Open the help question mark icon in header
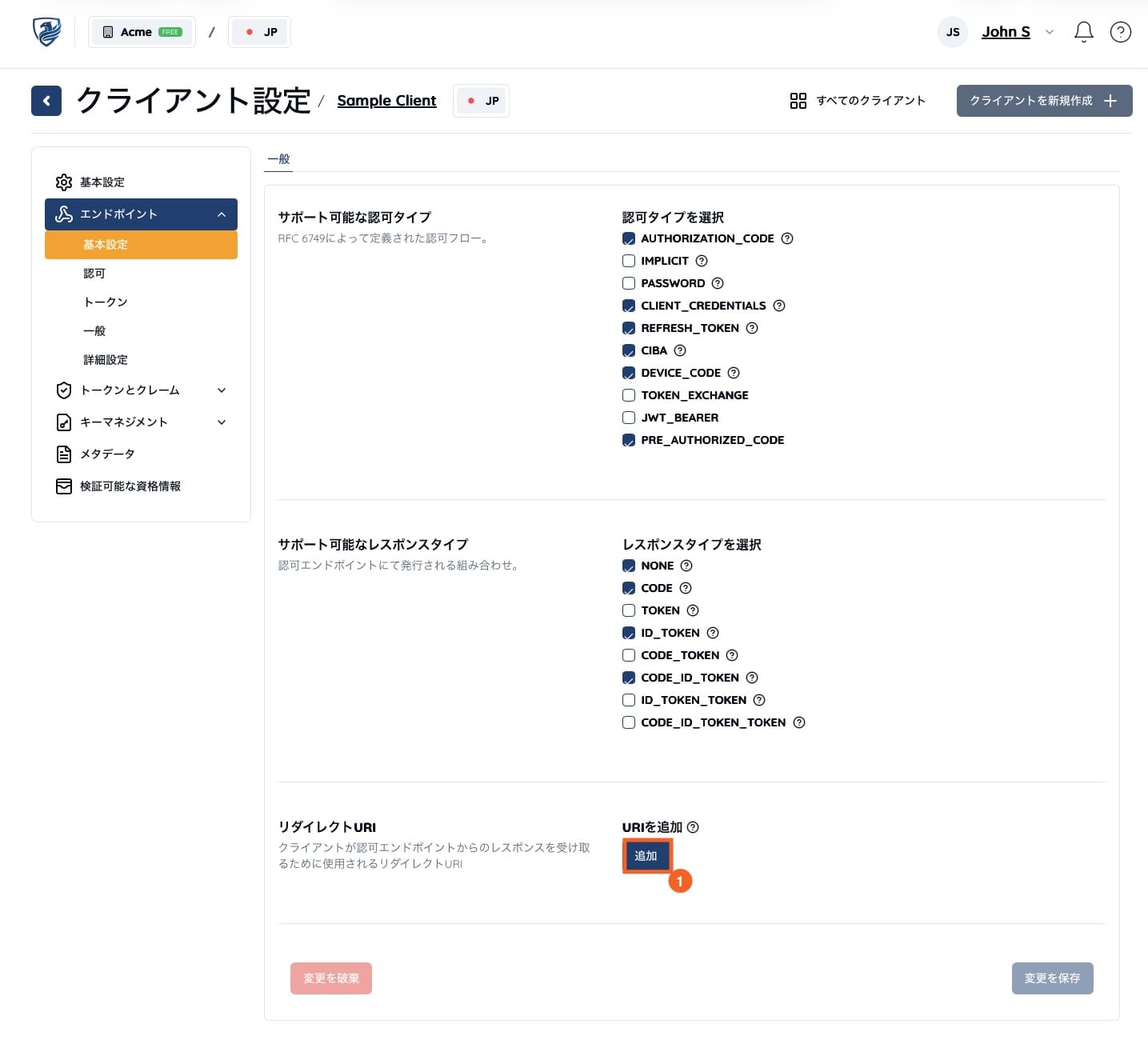Image resolution: width=1148 pixels, height=1044 pixels. 1120,32
